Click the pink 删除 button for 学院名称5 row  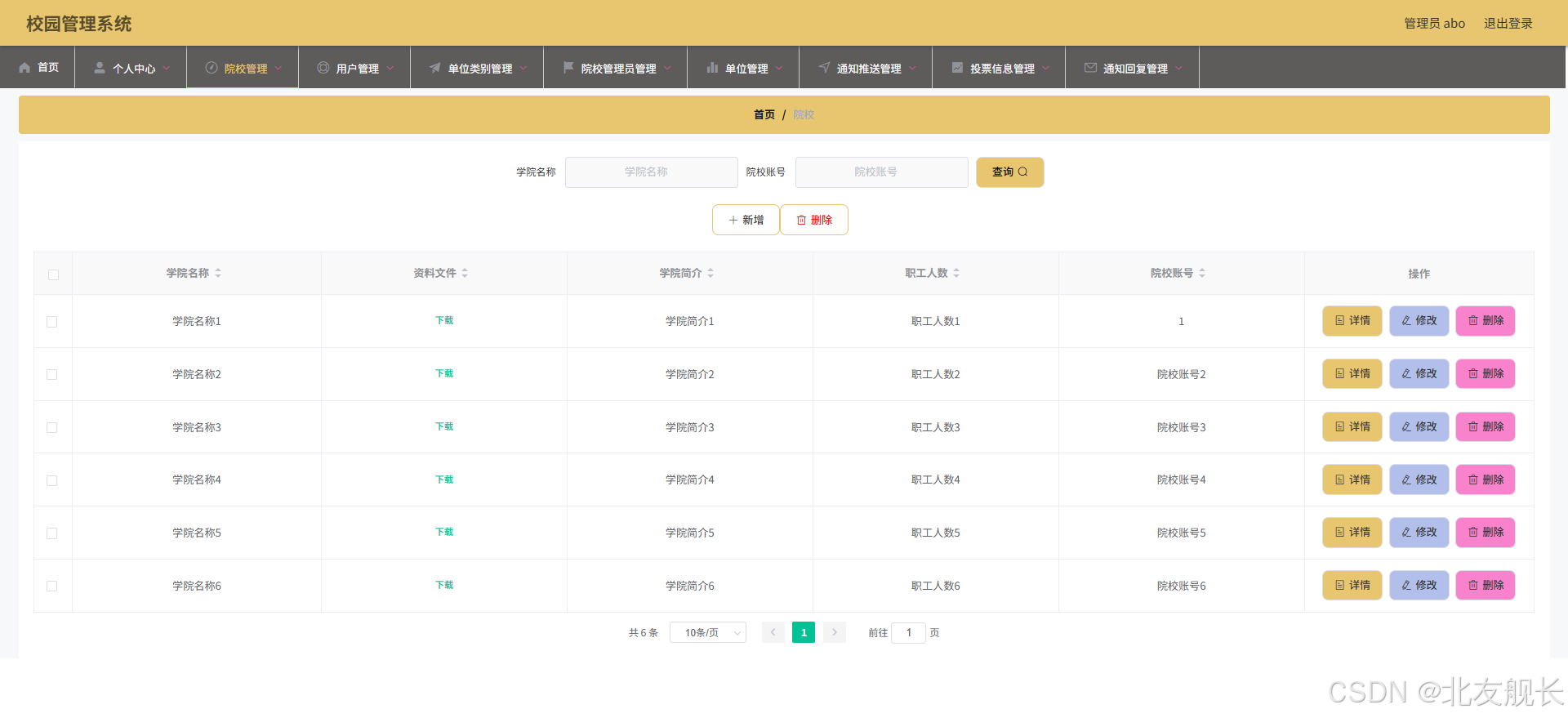pos(1486,533)
